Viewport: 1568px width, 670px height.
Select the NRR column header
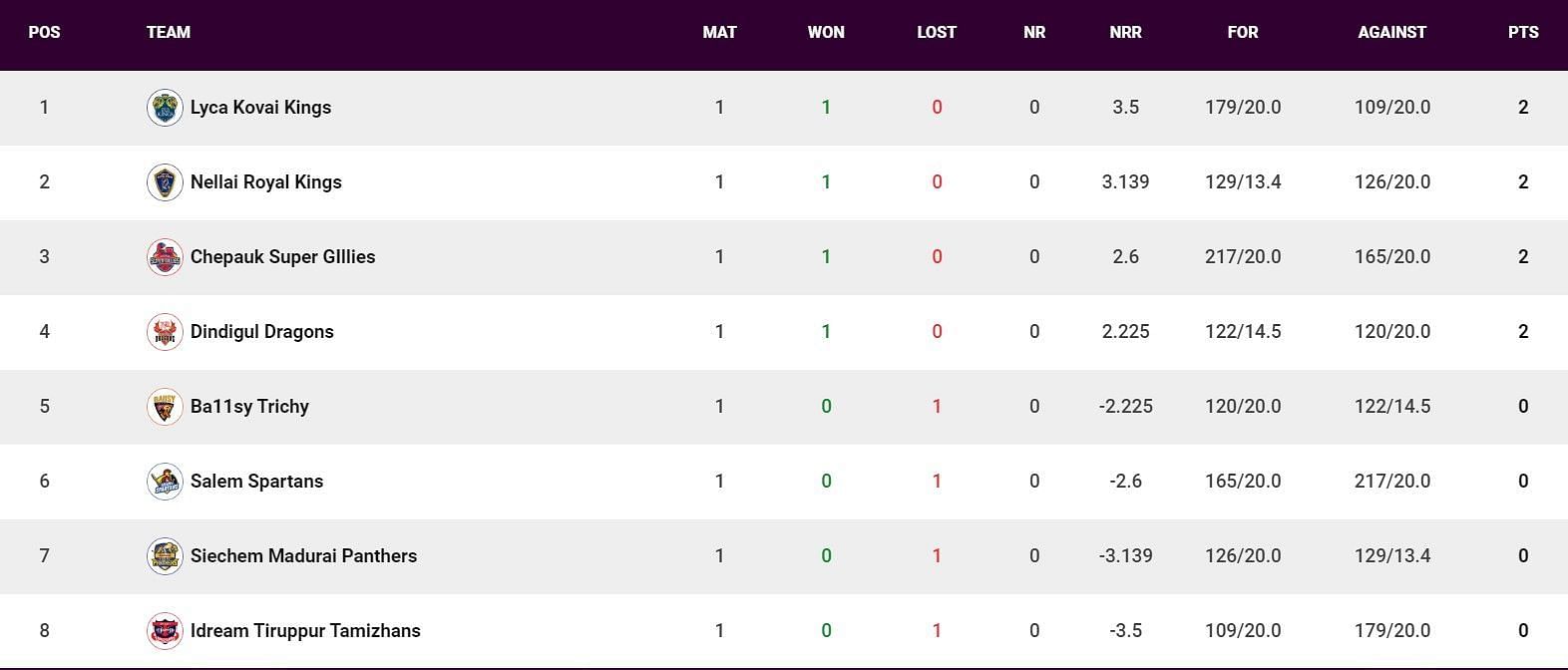(1125, 32)
